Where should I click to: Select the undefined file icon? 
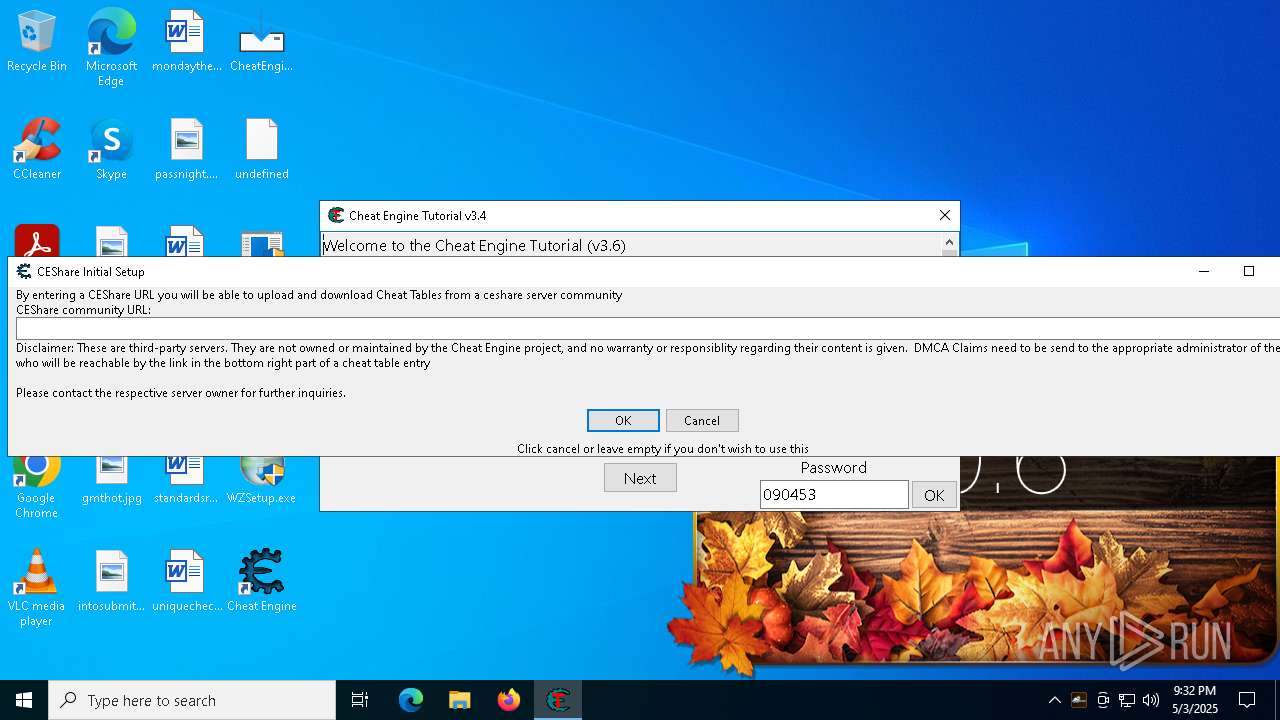pos(261,149)
